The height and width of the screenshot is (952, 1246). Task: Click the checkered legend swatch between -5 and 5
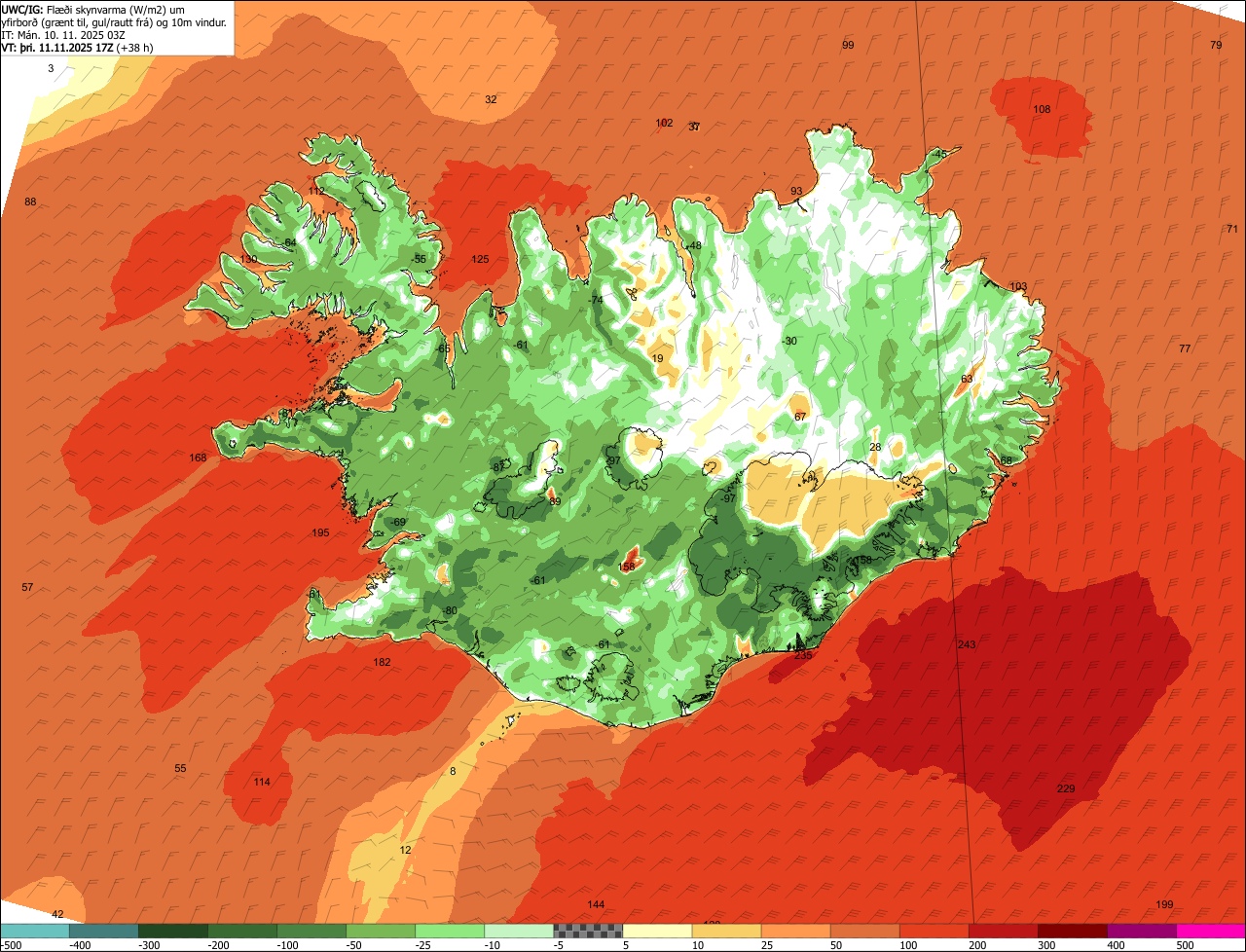pos(588,931)
